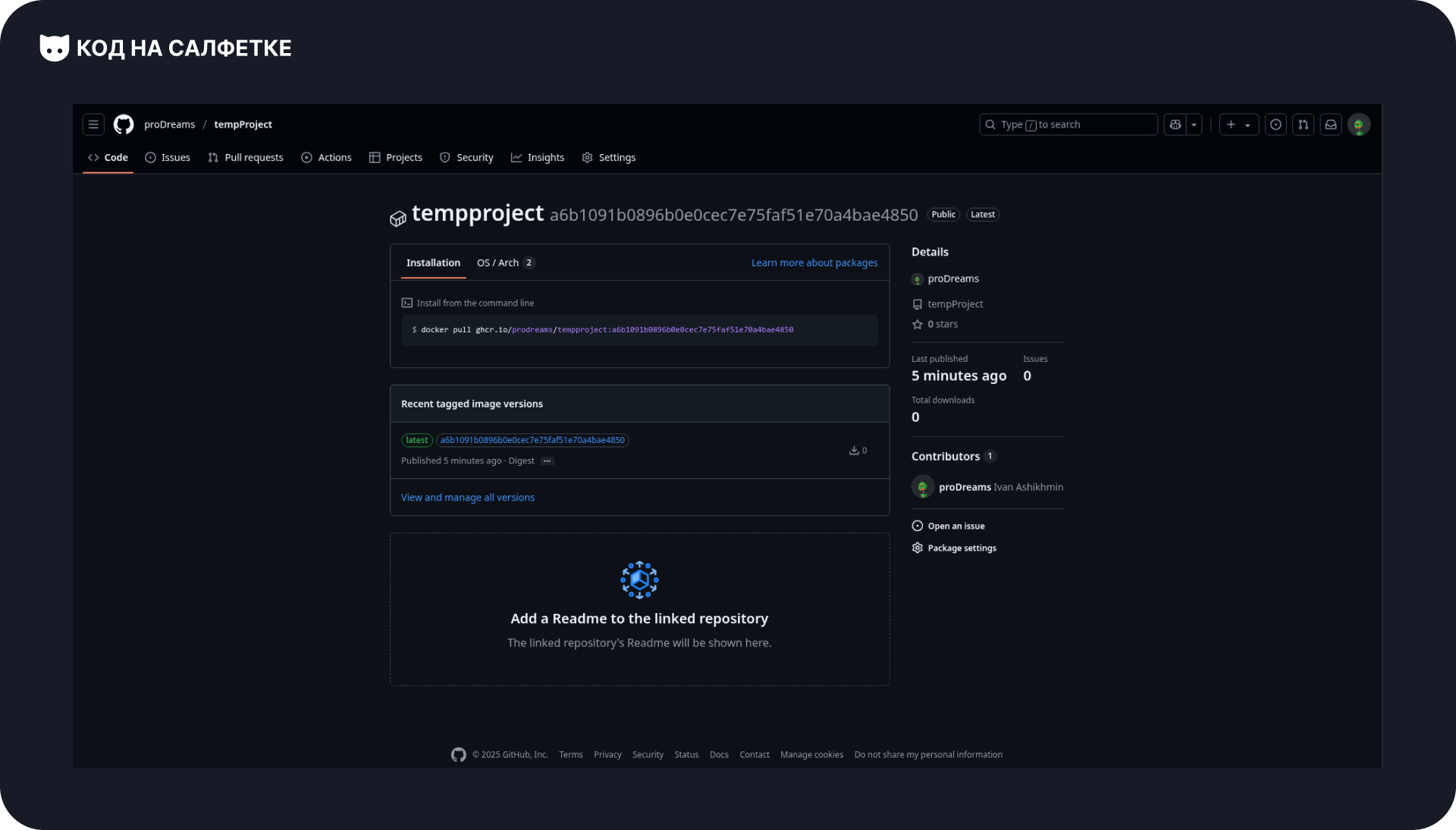1456x830 pixels.
Task: Open footer Terms link
Action: tap(571, 755)
